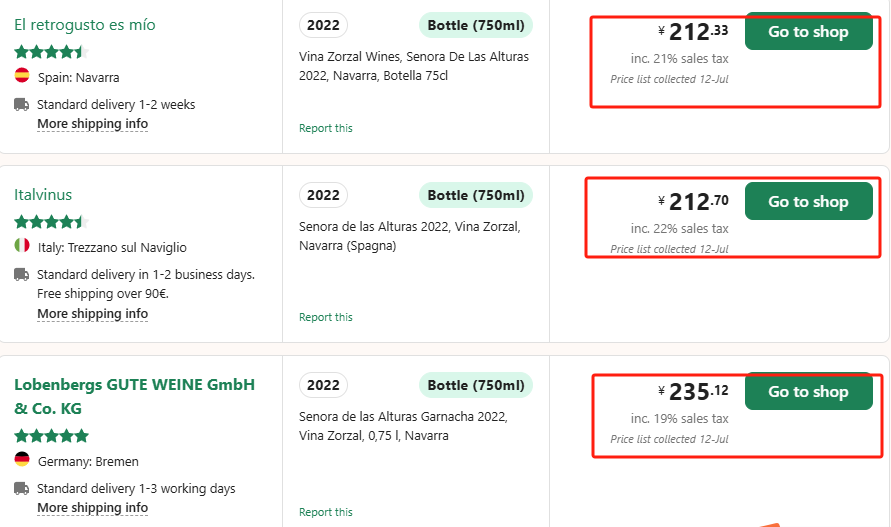Expand More shipping info for Lobenbergs

93,508
